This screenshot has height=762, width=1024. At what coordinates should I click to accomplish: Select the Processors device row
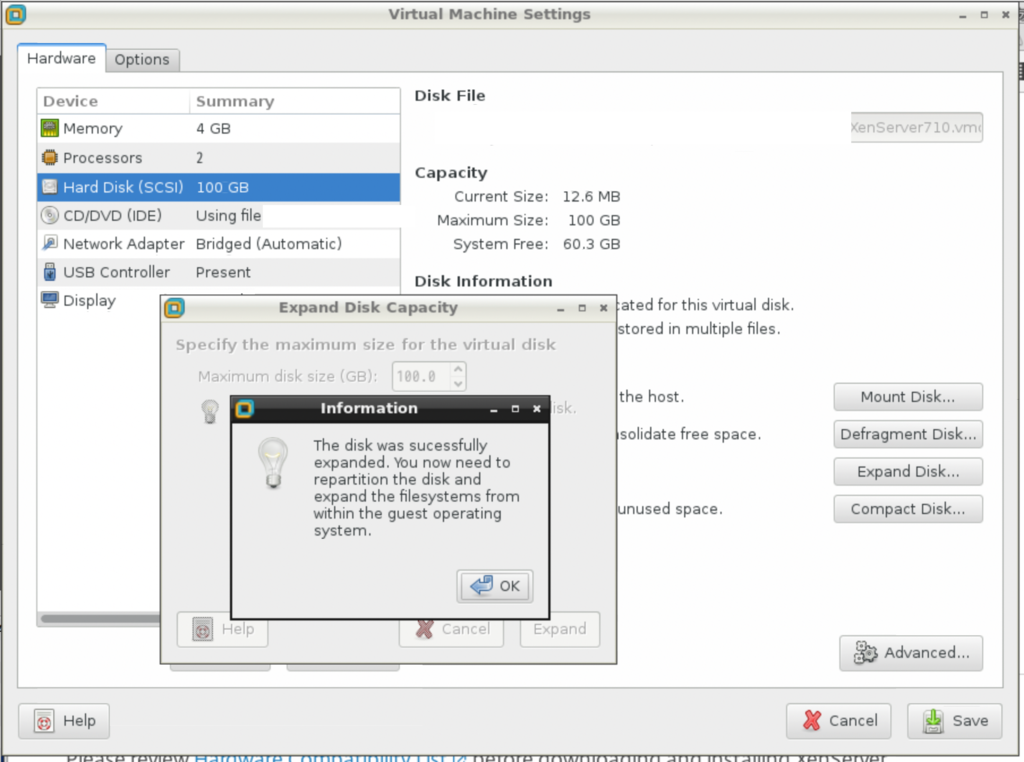219,157
